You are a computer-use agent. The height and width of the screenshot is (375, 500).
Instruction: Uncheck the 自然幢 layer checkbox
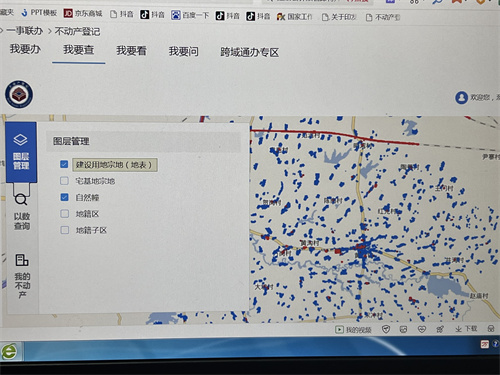(x=64, y=197)
